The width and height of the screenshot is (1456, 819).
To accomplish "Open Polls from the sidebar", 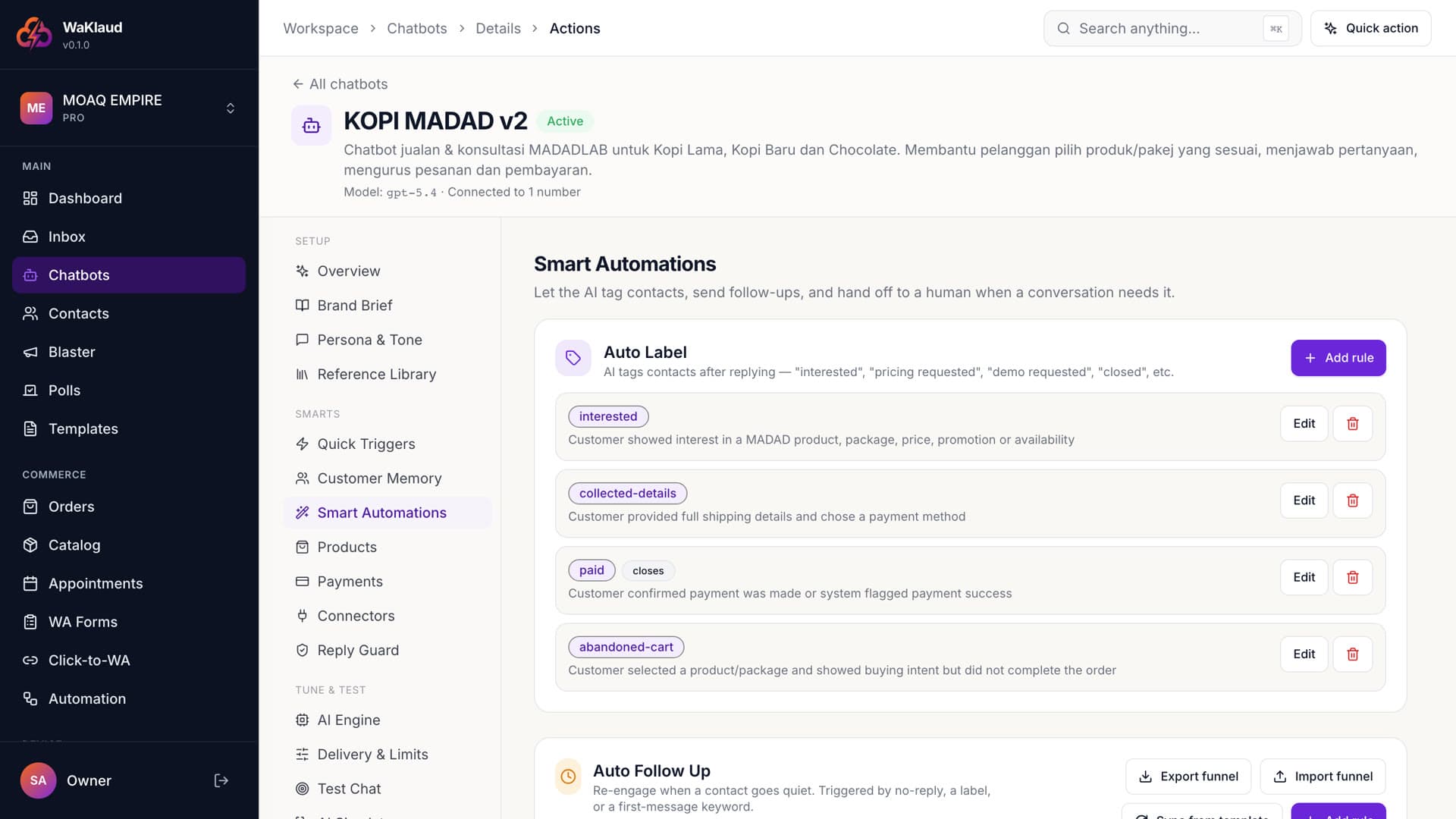I will (129, 391).
